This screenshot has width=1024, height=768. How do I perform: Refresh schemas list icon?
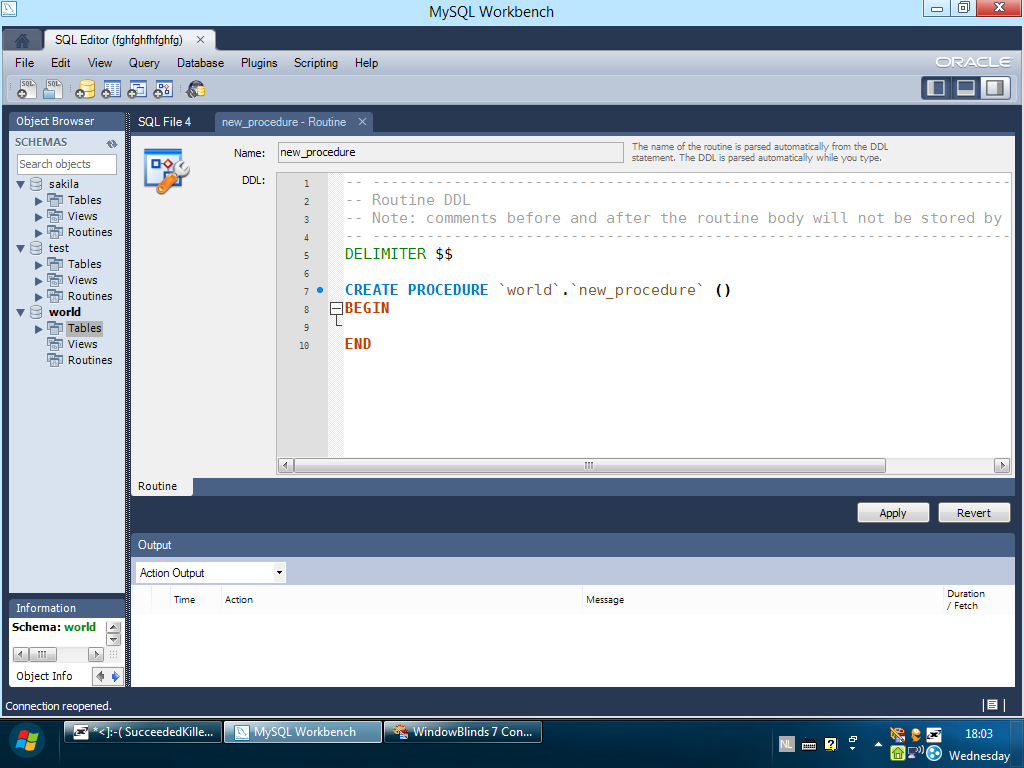click(112, 143)
